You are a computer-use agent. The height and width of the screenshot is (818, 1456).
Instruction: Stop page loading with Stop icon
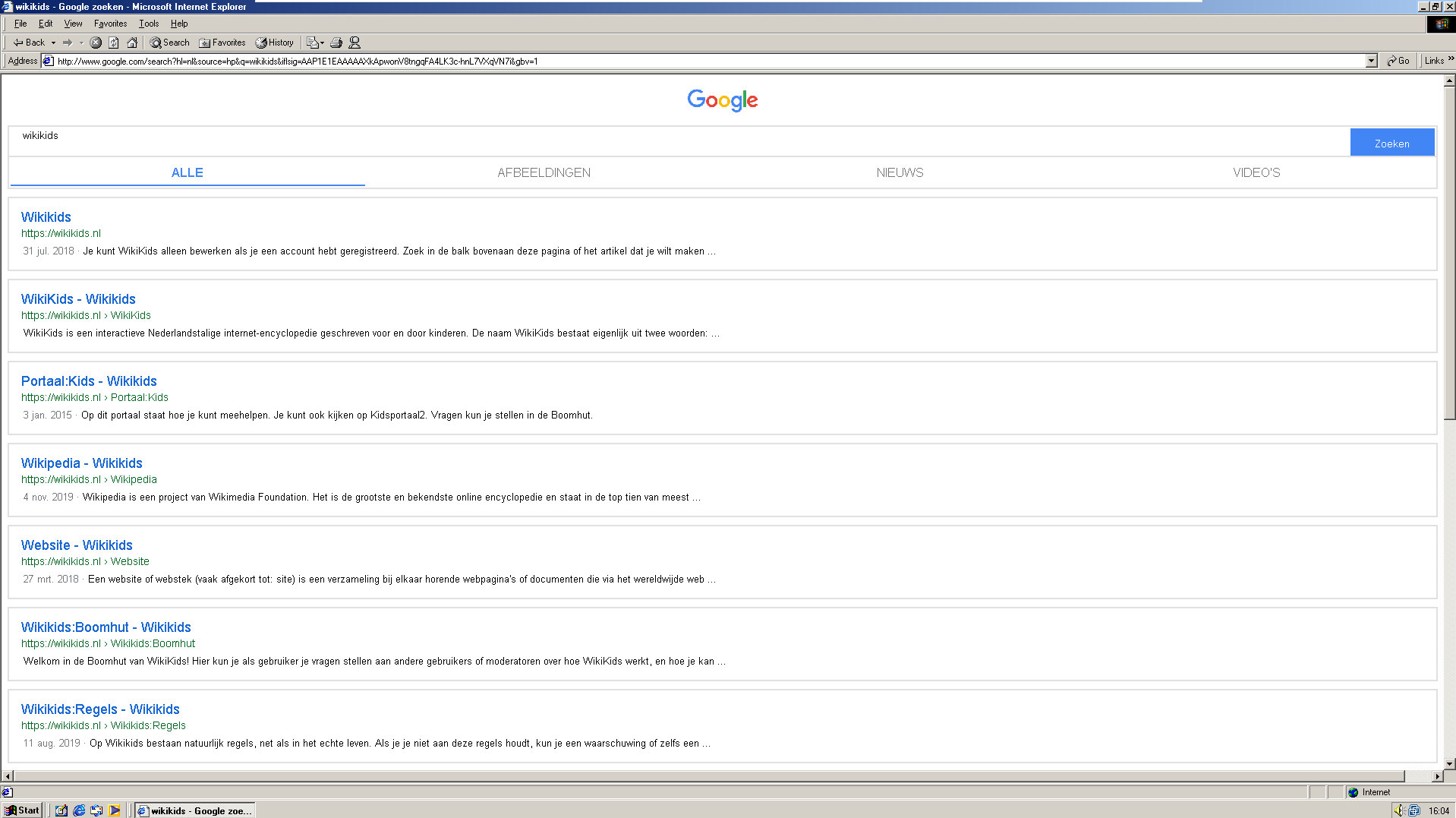[96, 43]
